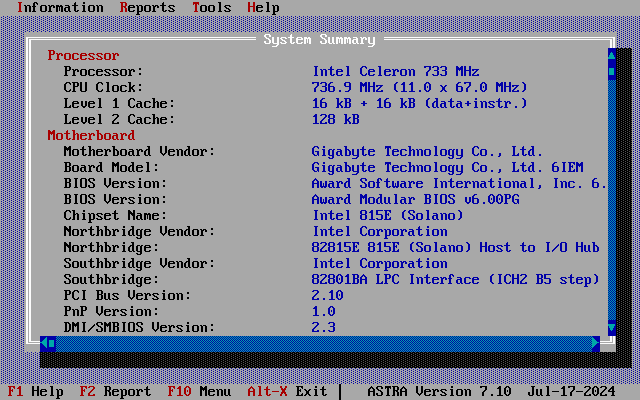This screenshot has width=640, height=400.
Task: Click F10 Menu in status bar
Action: [200, 391]
